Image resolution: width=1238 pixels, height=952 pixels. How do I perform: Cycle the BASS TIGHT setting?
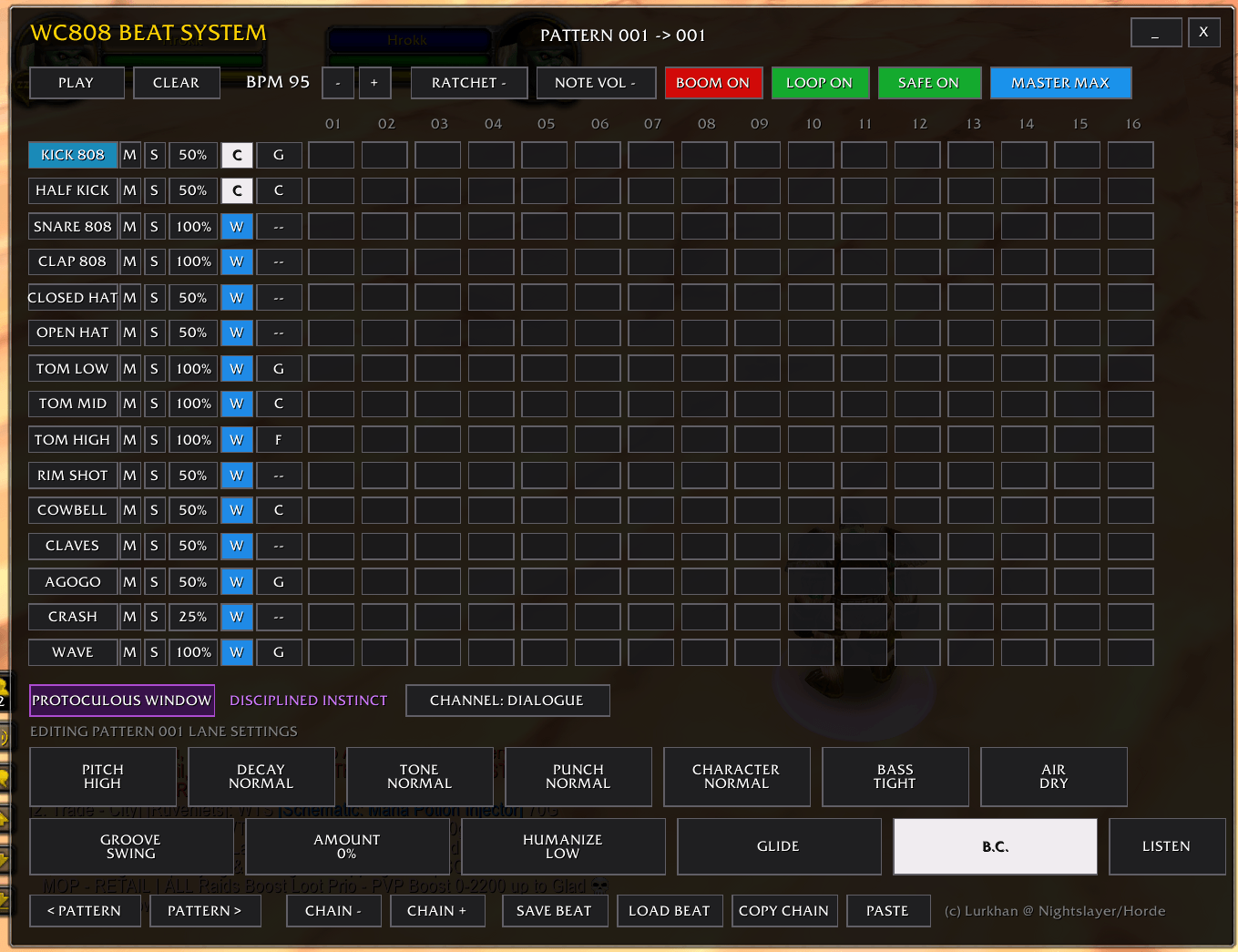895,777
